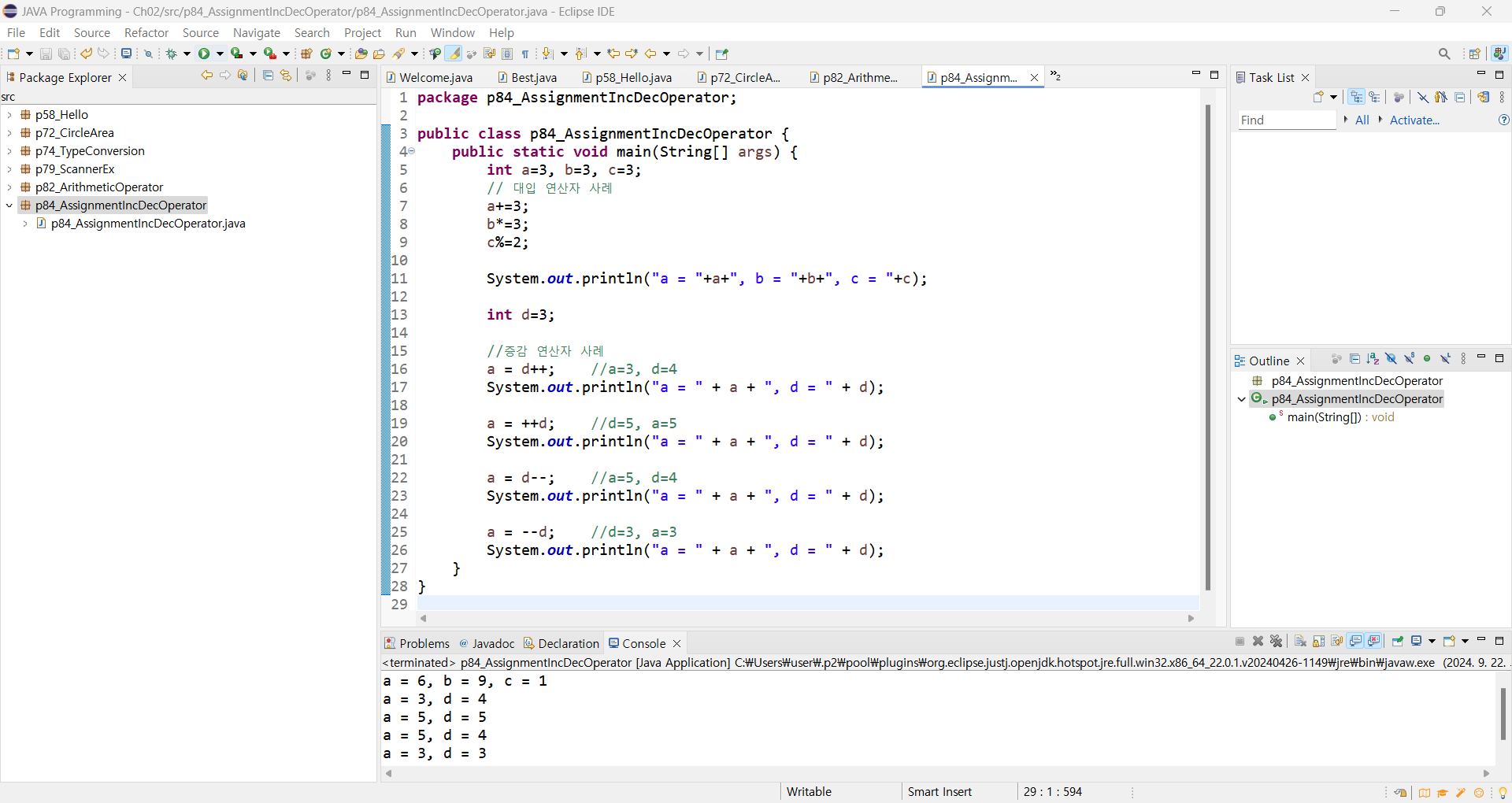Click the Clear Console icon

(x=1300, y=642)
